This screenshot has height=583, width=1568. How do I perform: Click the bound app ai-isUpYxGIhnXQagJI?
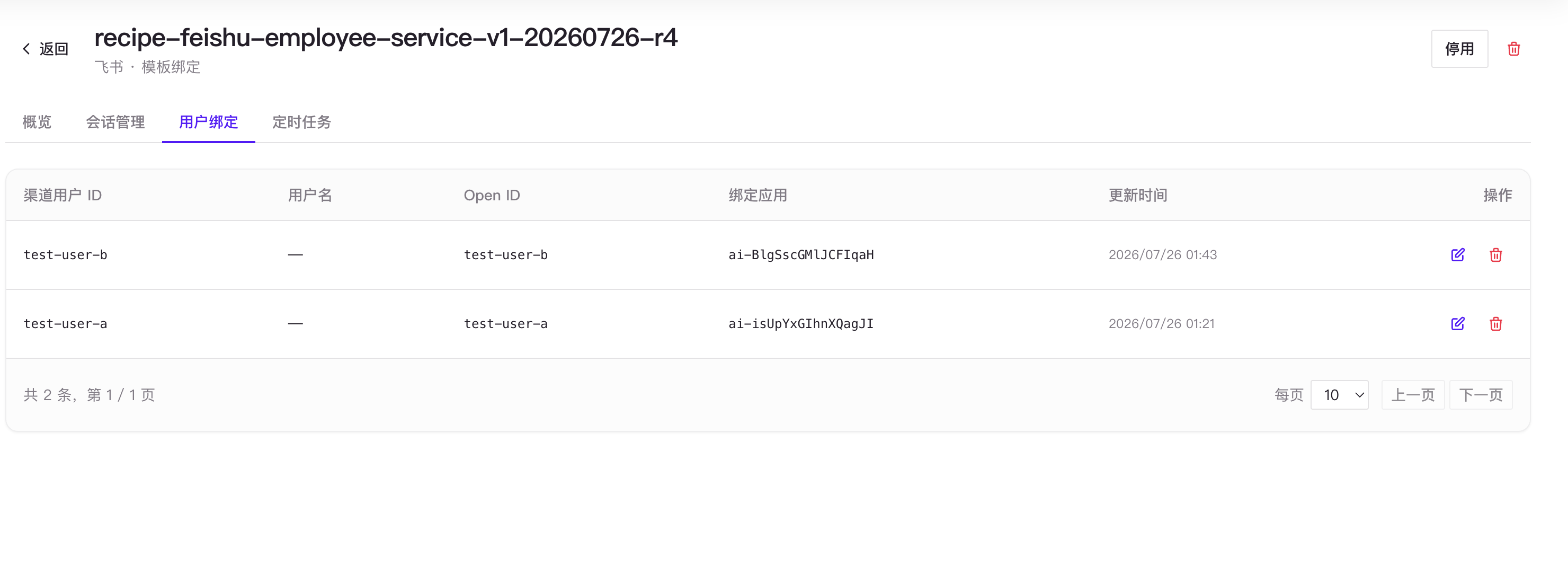tap(801, 323)
